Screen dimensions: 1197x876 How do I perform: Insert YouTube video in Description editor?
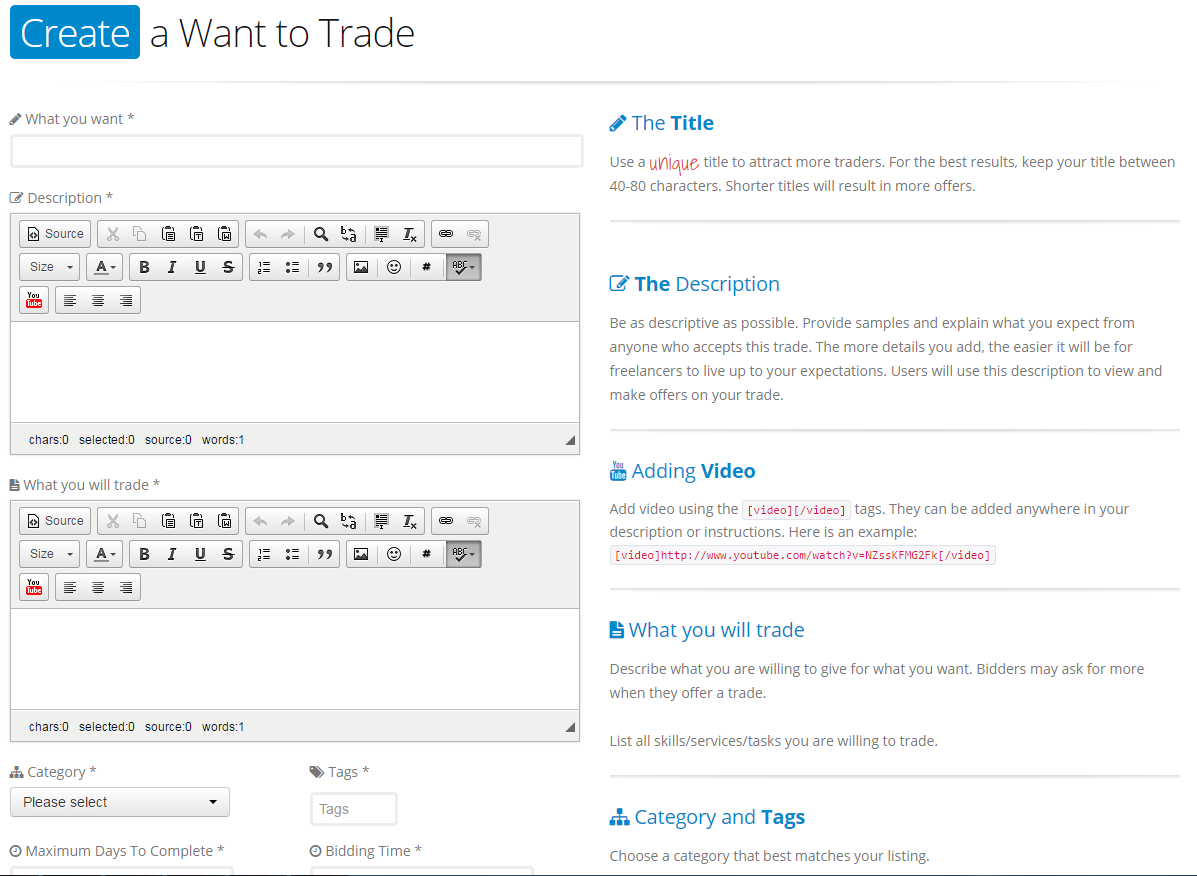pos(34,300)
